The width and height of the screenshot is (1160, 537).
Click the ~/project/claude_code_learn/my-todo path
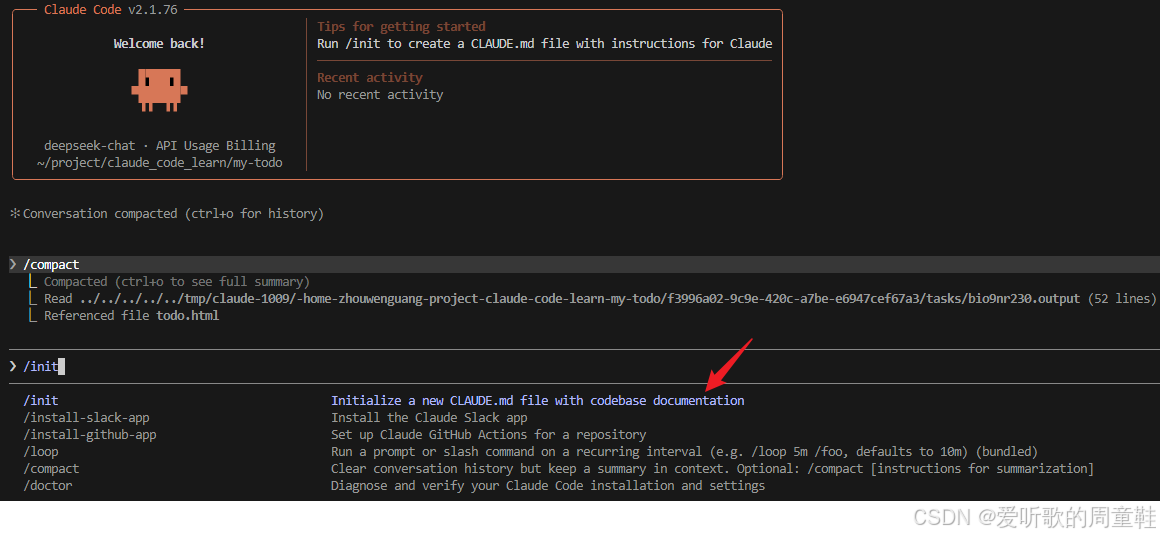point(159,163)
